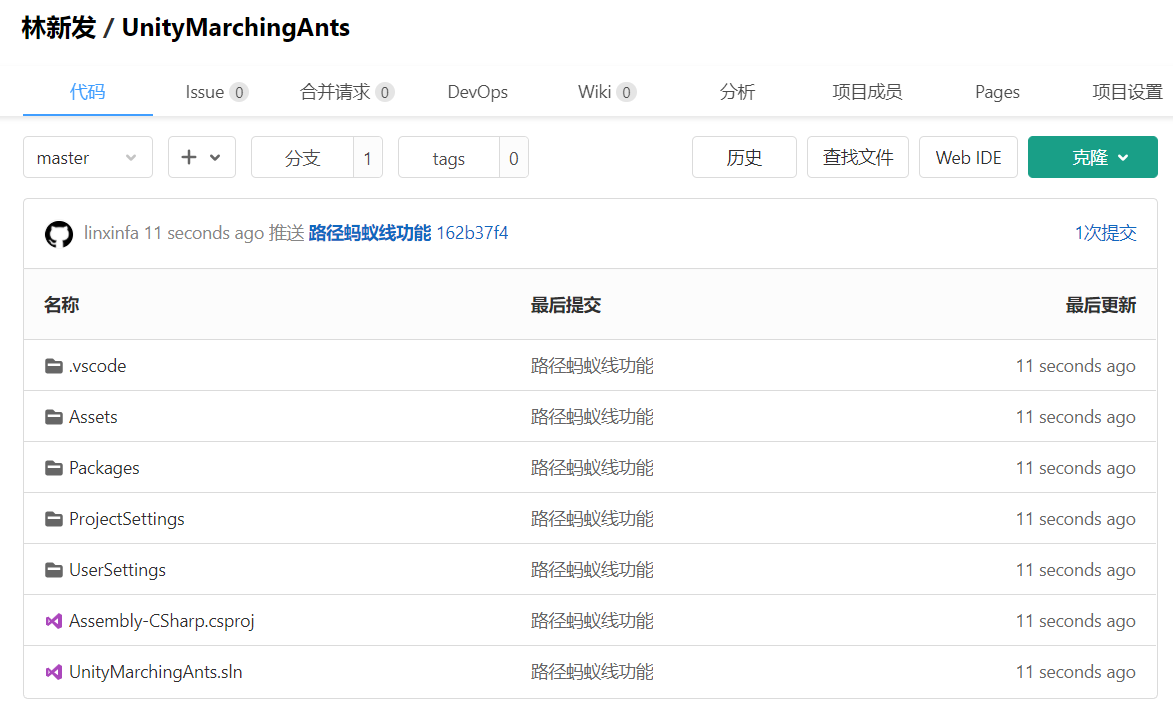Click the folder icon next to Packages

(54, 468)
